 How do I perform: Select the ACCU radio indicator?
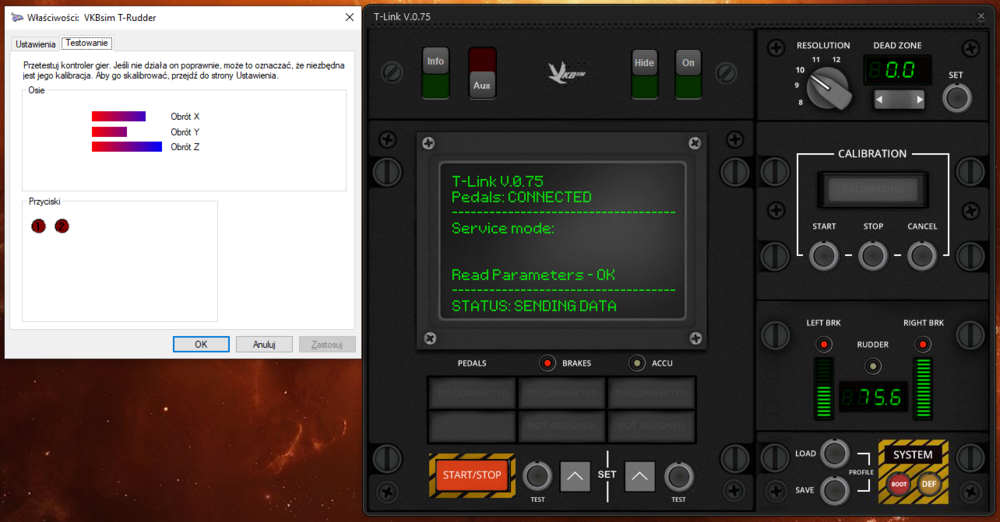636,363
